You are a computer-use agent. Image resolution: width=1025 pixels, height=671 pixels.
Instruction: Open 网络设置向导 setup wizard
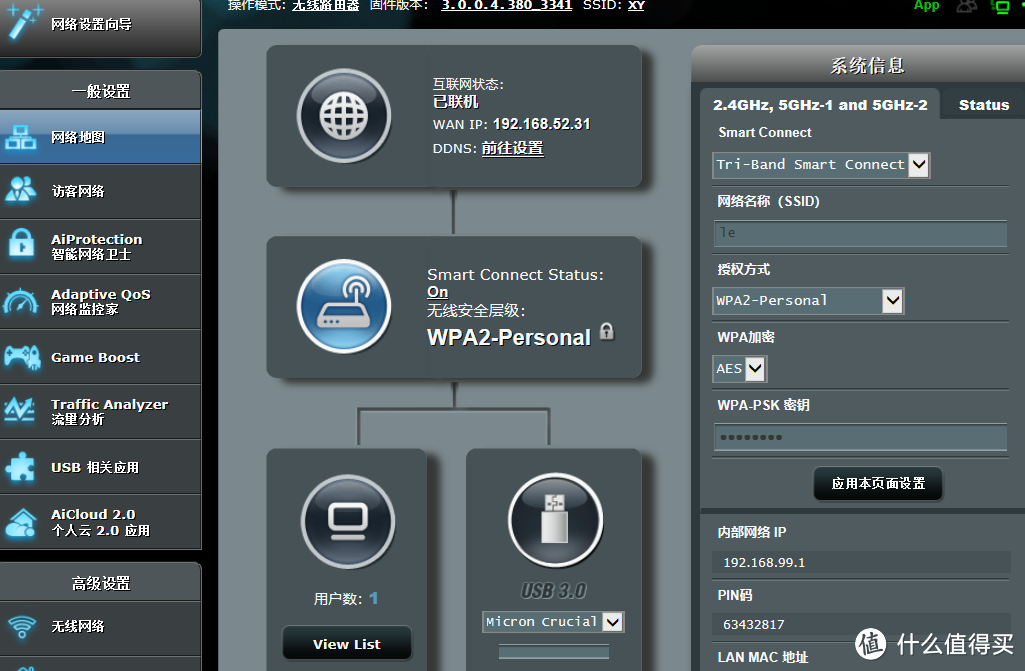(101, 26)
